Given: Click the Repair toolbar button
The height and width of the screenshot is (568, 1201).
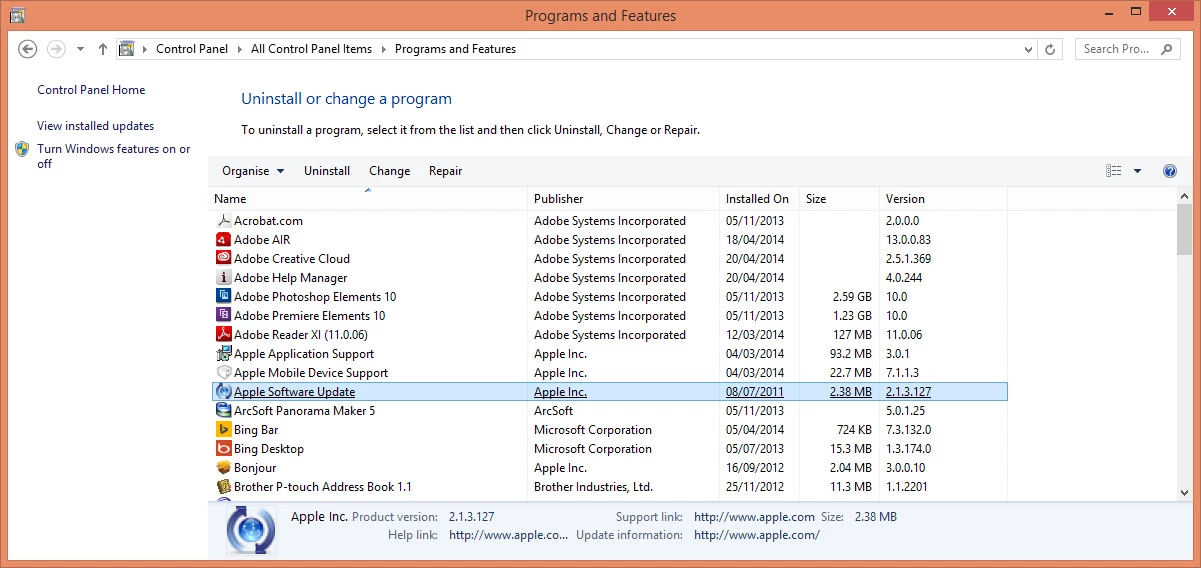Looking at the screenshot, I should [x=445, y=171].
